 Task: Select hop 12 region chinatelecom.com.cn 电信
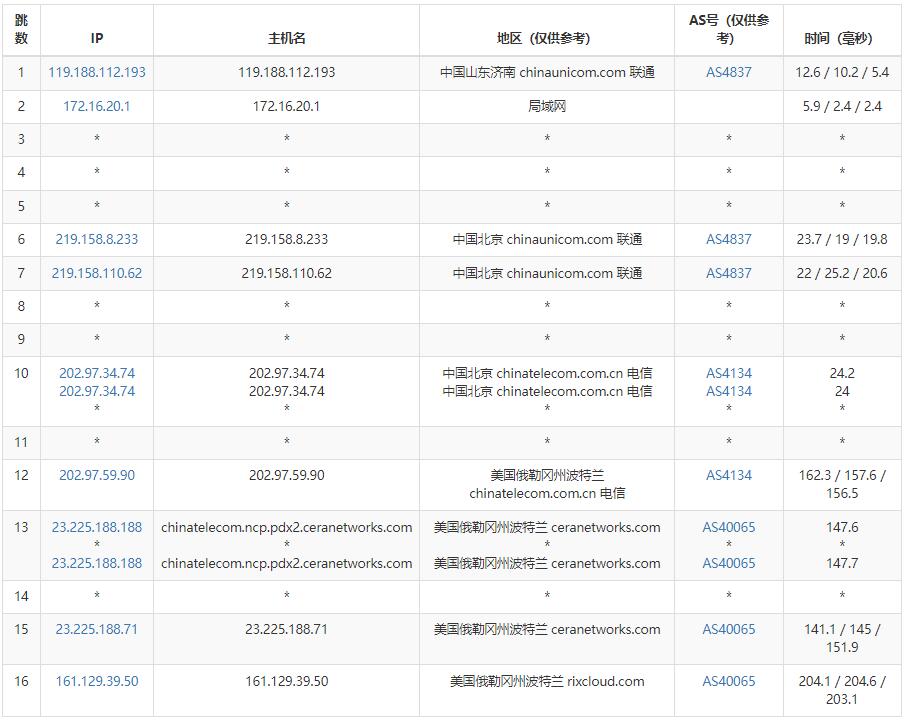[x=547, y=493]
